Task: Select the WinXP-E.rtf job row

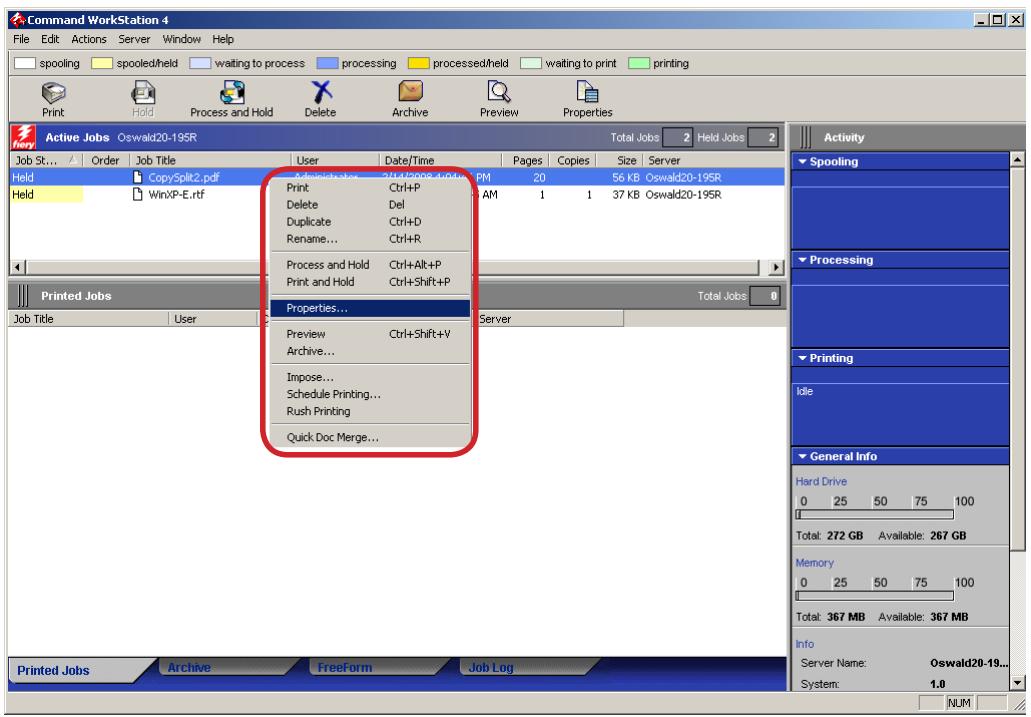Action: [397, 195]
